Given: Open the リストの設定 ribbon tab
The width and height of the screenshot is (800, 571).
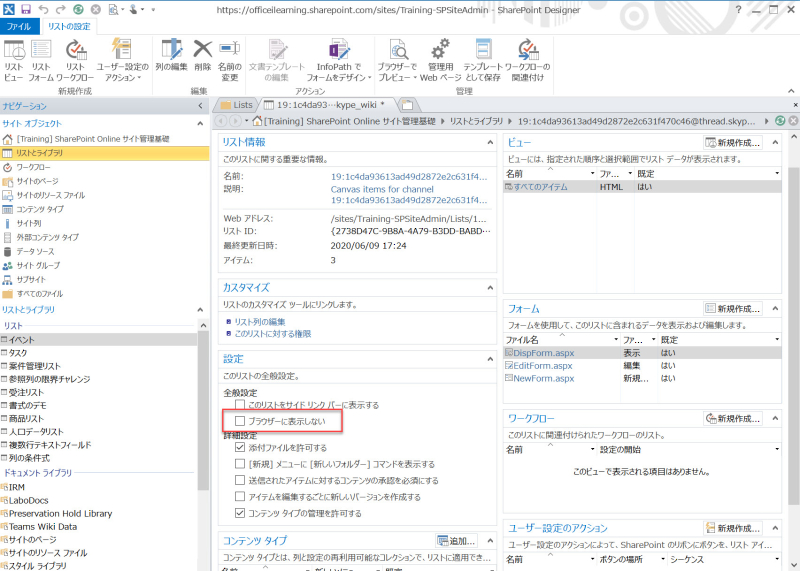Looking at the screenshot, I should (x=69, y=27).
